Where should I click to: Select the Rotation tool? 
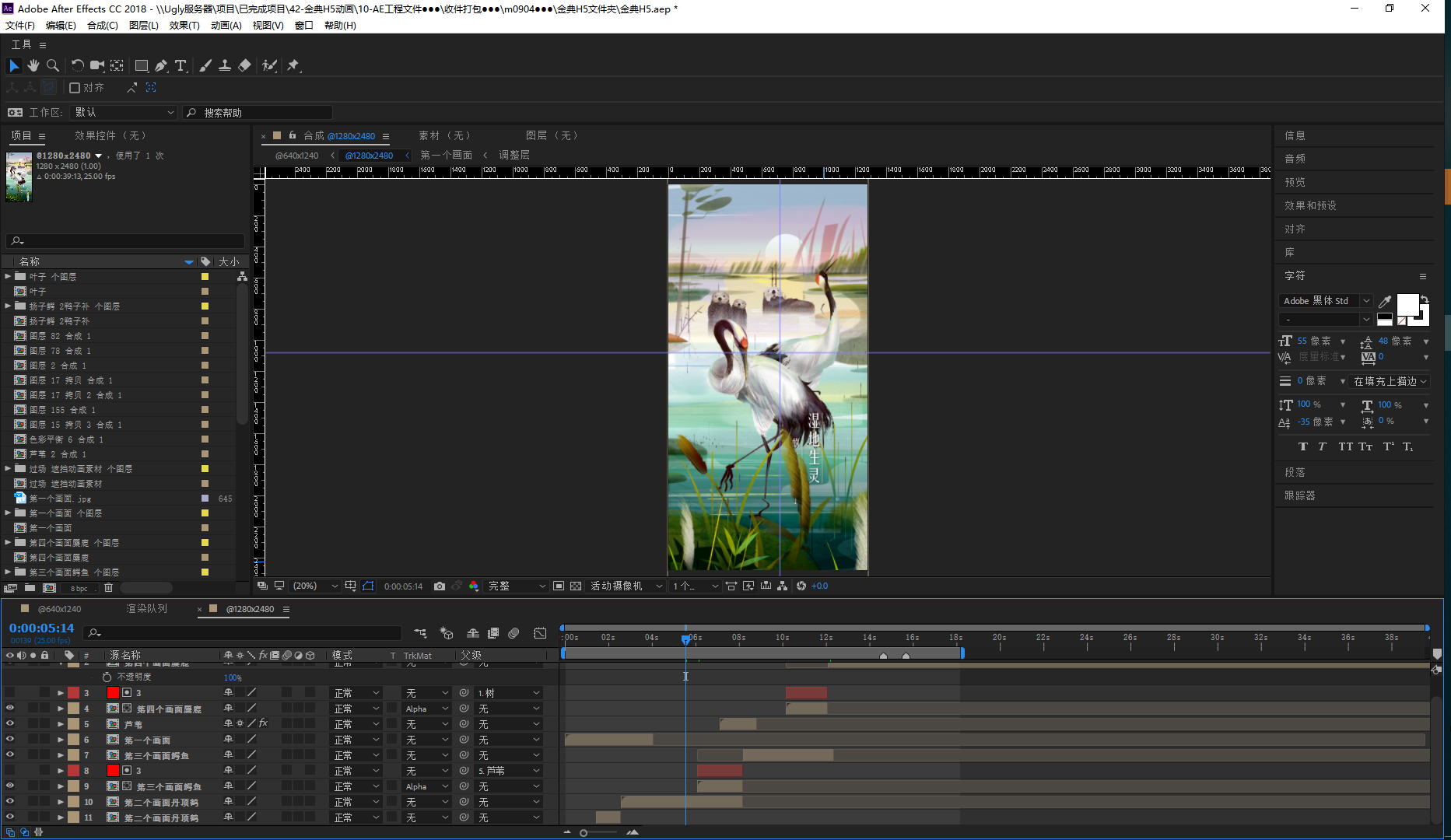(x=77, y=65)
